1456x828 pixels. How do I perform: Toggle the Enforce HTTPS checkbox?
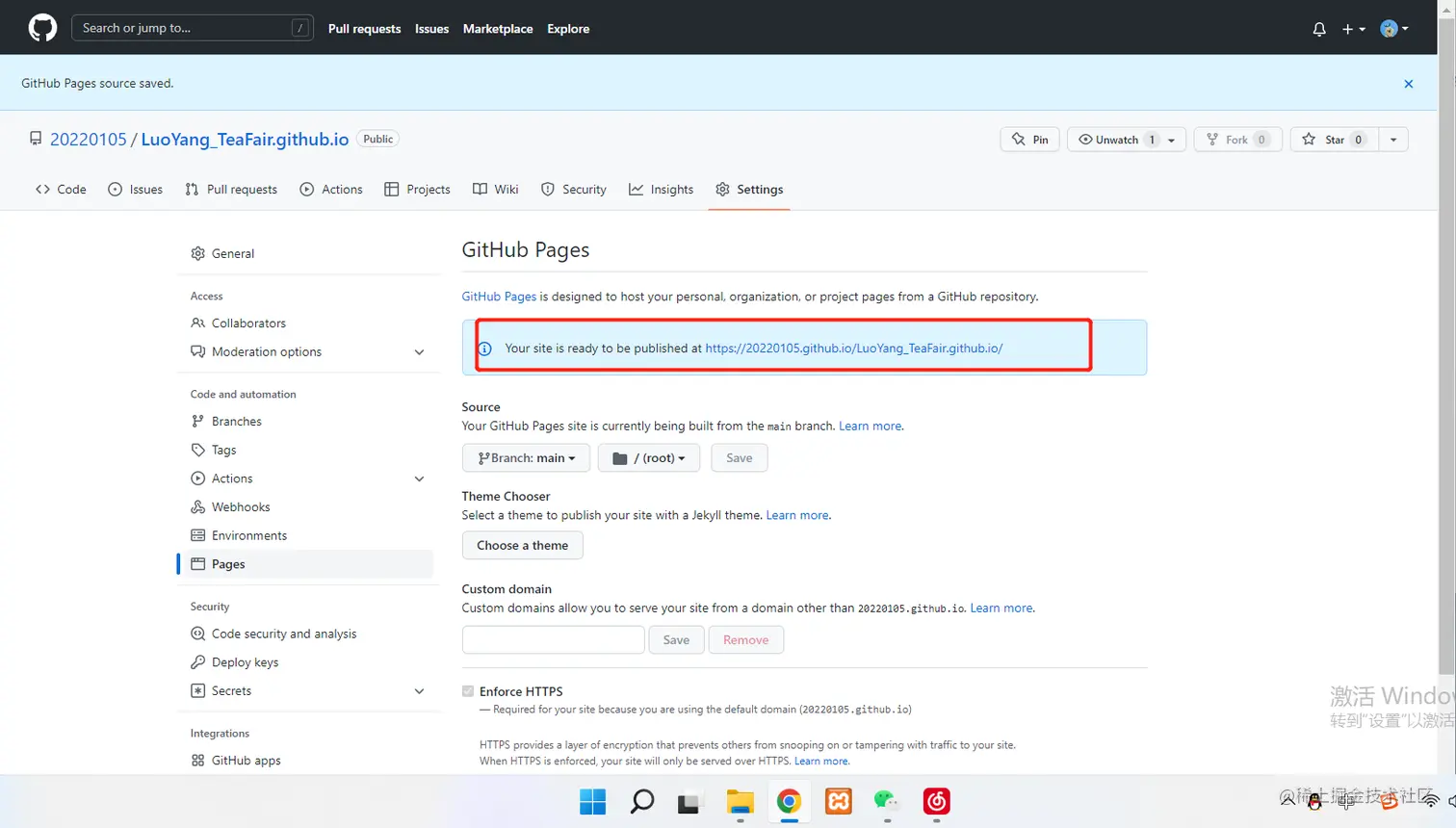pyautogui.click(x=468, y=691)
